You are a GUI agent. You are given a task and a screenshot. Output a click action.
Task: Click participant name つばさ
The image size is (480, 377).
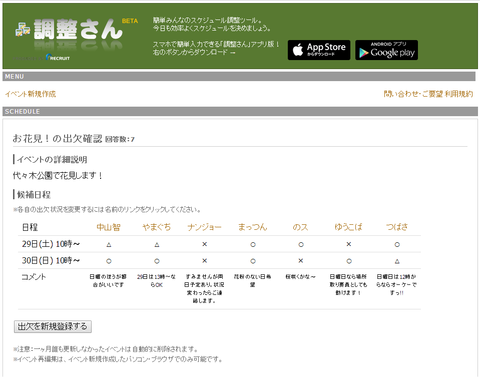point(397,227)
